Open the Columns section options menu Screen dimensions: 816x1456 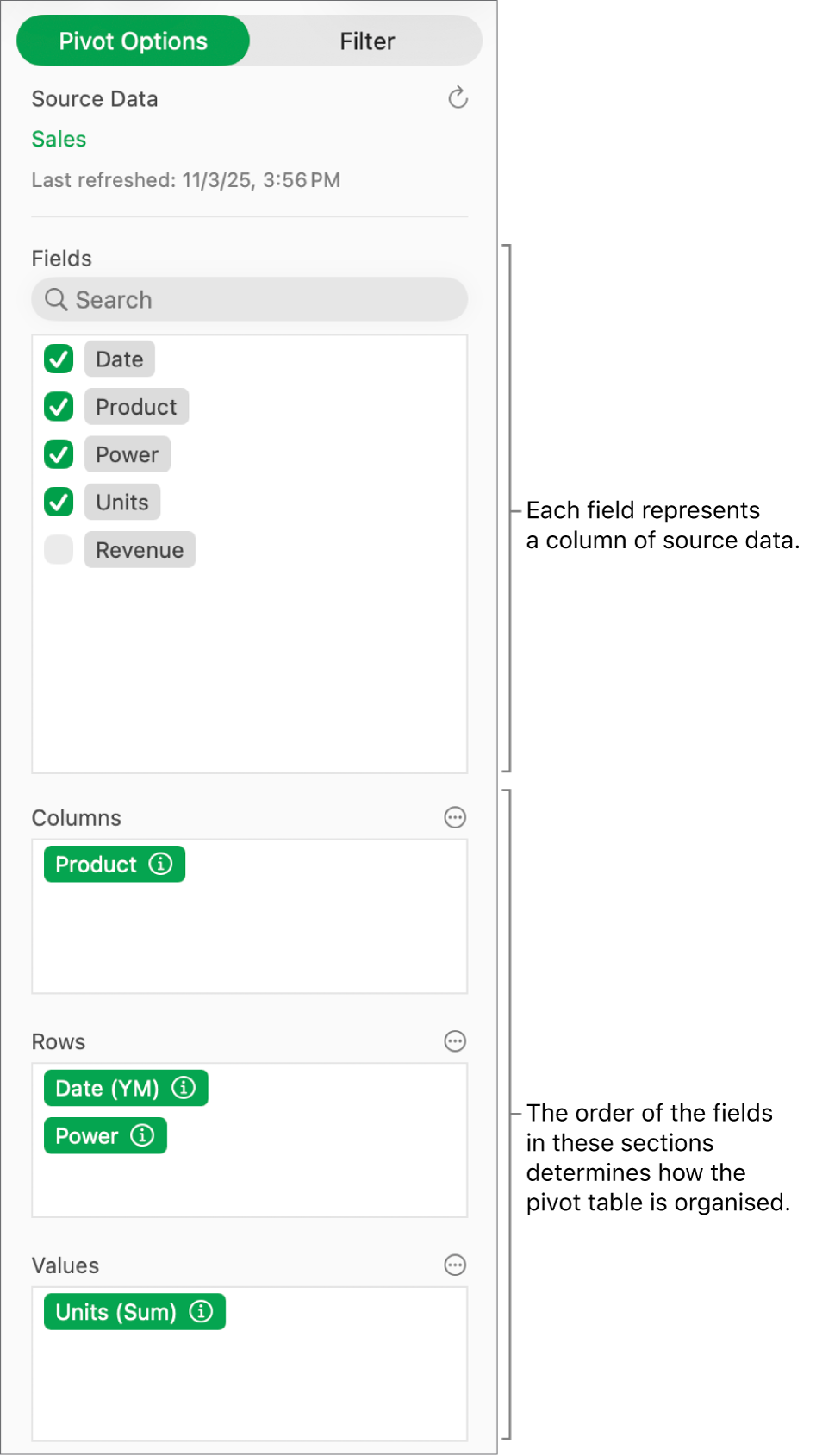click(455, 817)
